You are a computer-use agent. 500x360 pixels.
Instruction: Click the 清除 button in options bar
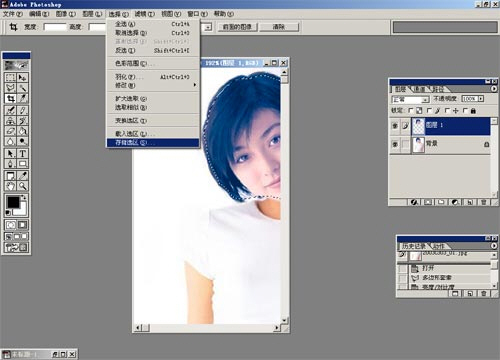279,27
